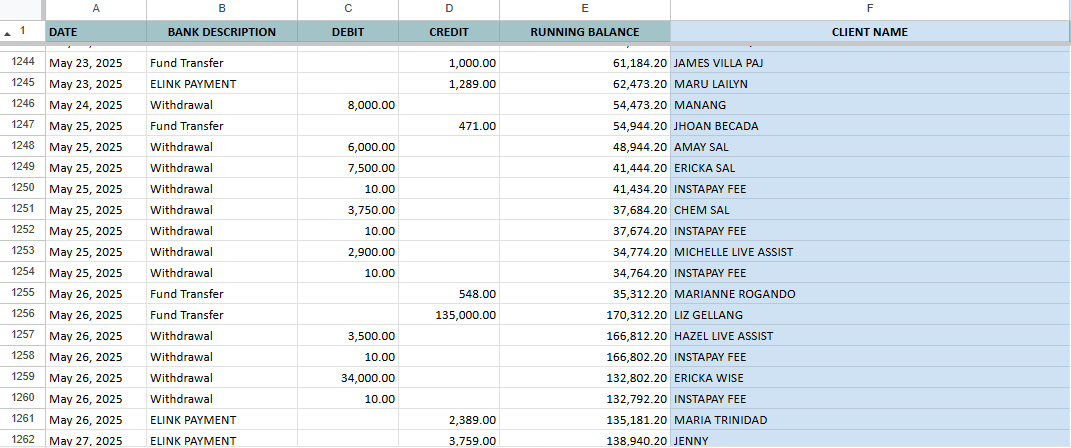Viewport: 1071px width, 448px height.
Task: Select the row 1261 header
Action: pyautogui.click(x=23, y=419)
